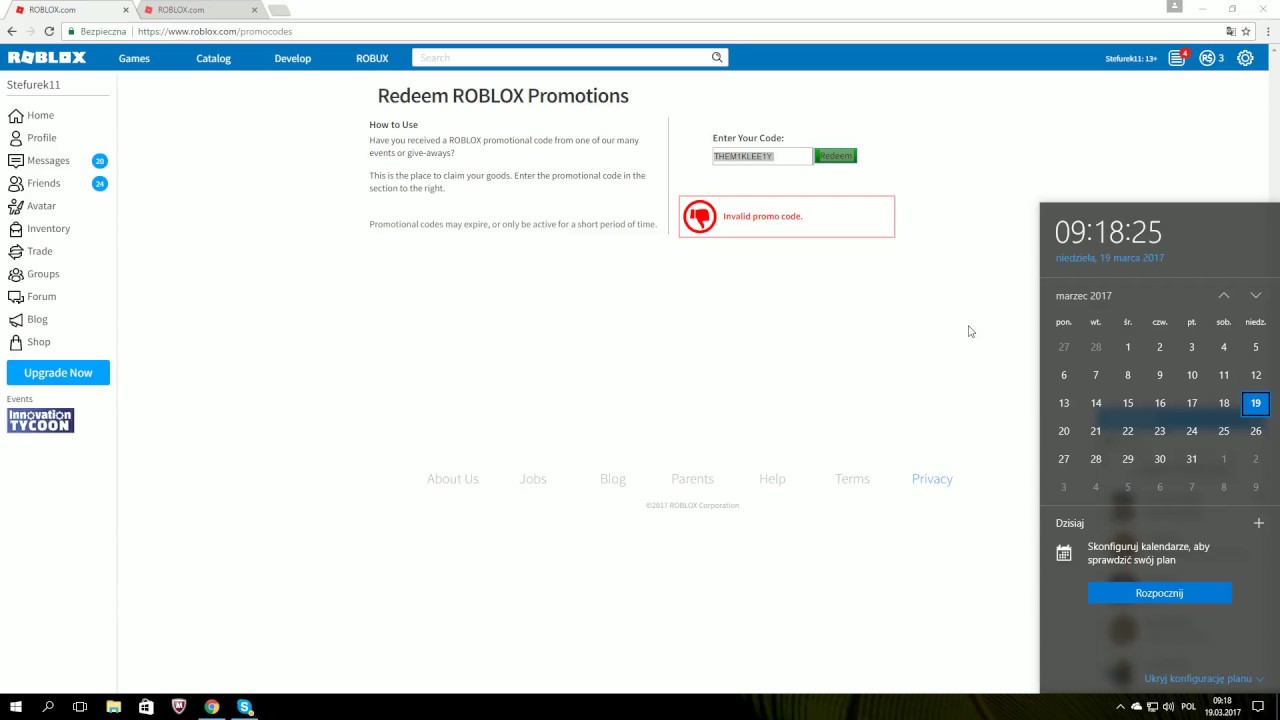Click the Innovation Tycoon event banner
The width and height of the screenshot is (1280, 720).
point(40,420)
